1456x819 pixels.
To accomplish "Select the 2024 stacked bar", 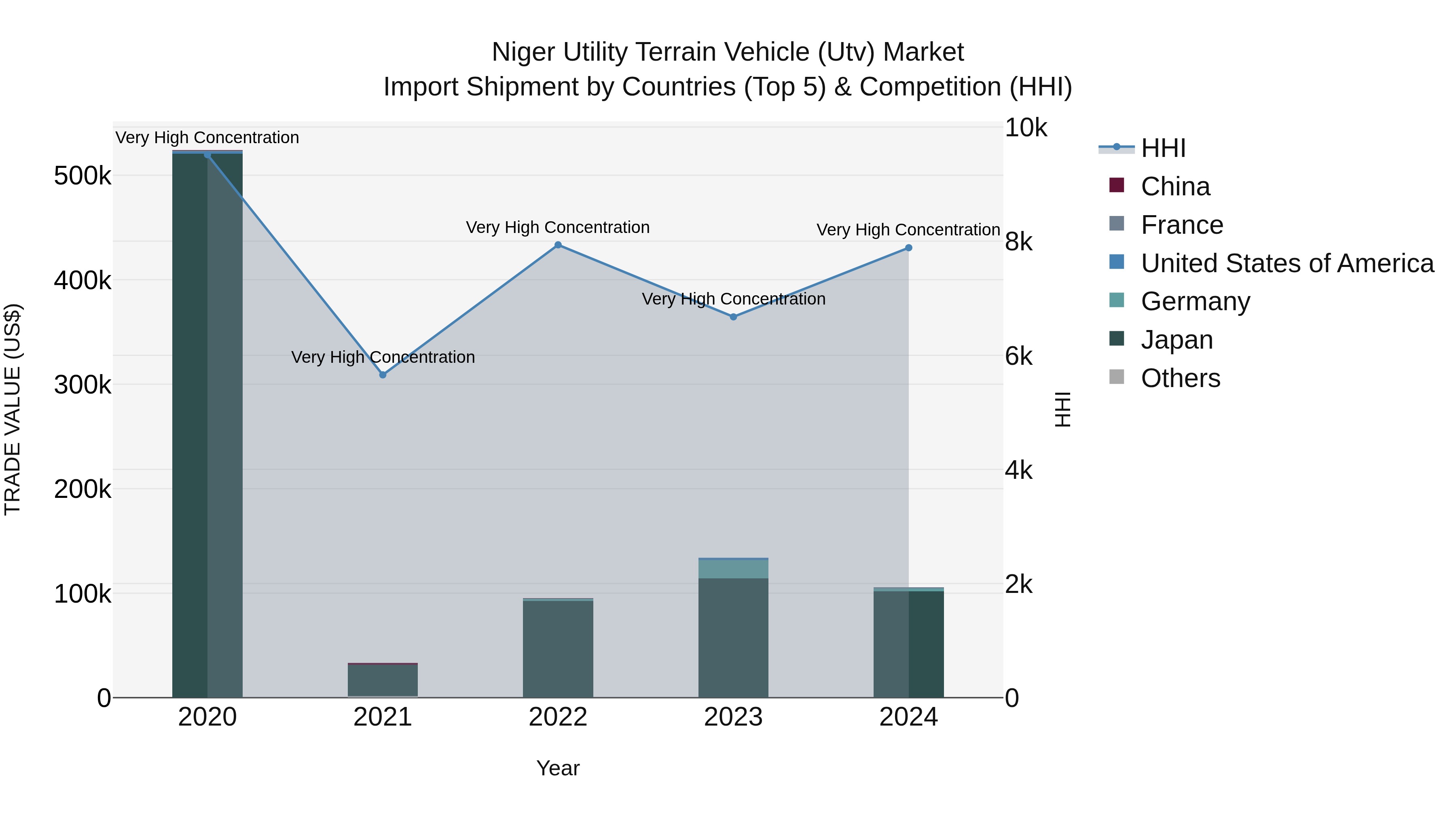I will tap(908, 643).
